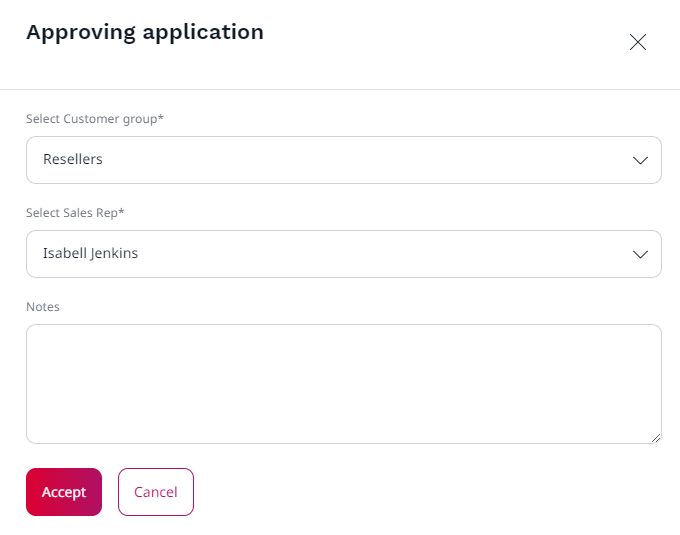Screen dimensions: 680x535
Task: Grab the Notes textarea resize handle
Action: pyautogui.click(x=656, y=438)
